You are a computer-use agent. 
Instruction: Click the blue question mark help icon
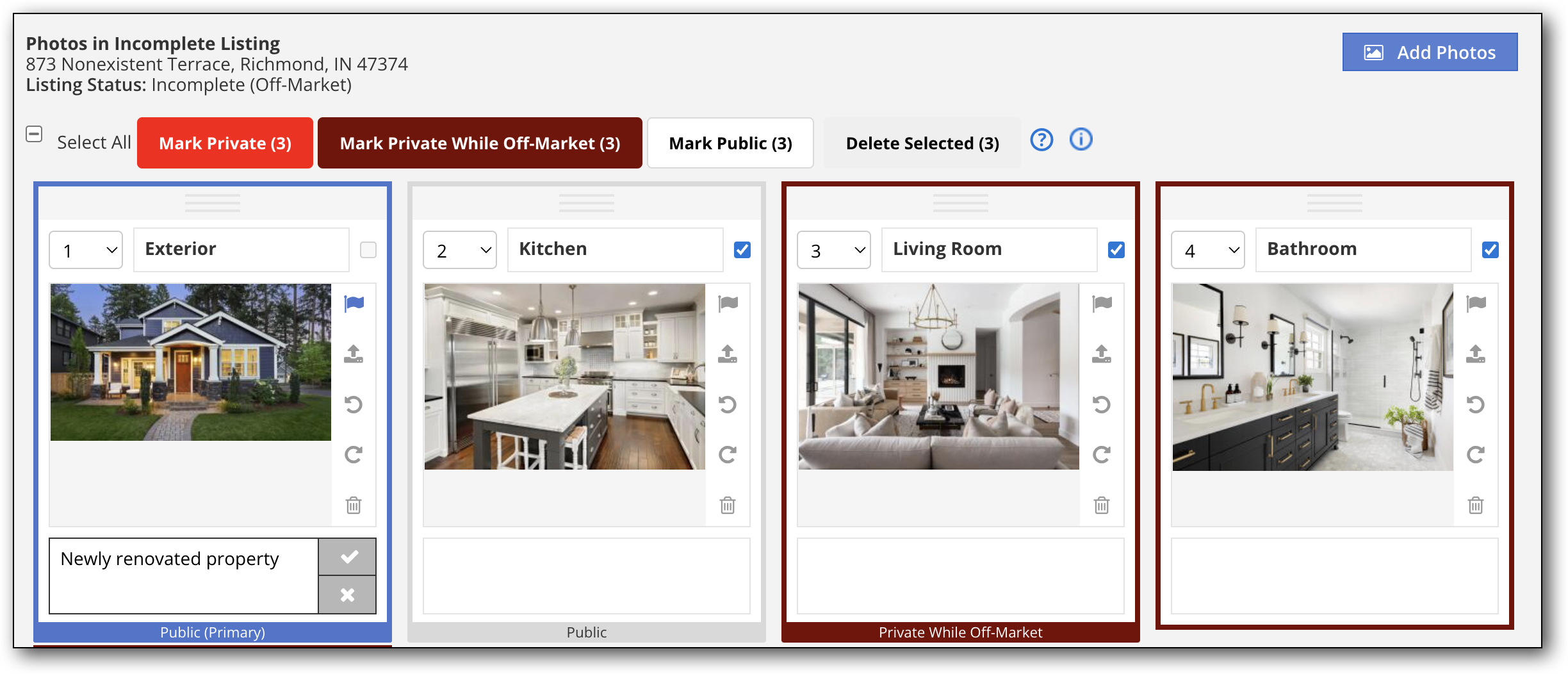[x=1041, y=140]
